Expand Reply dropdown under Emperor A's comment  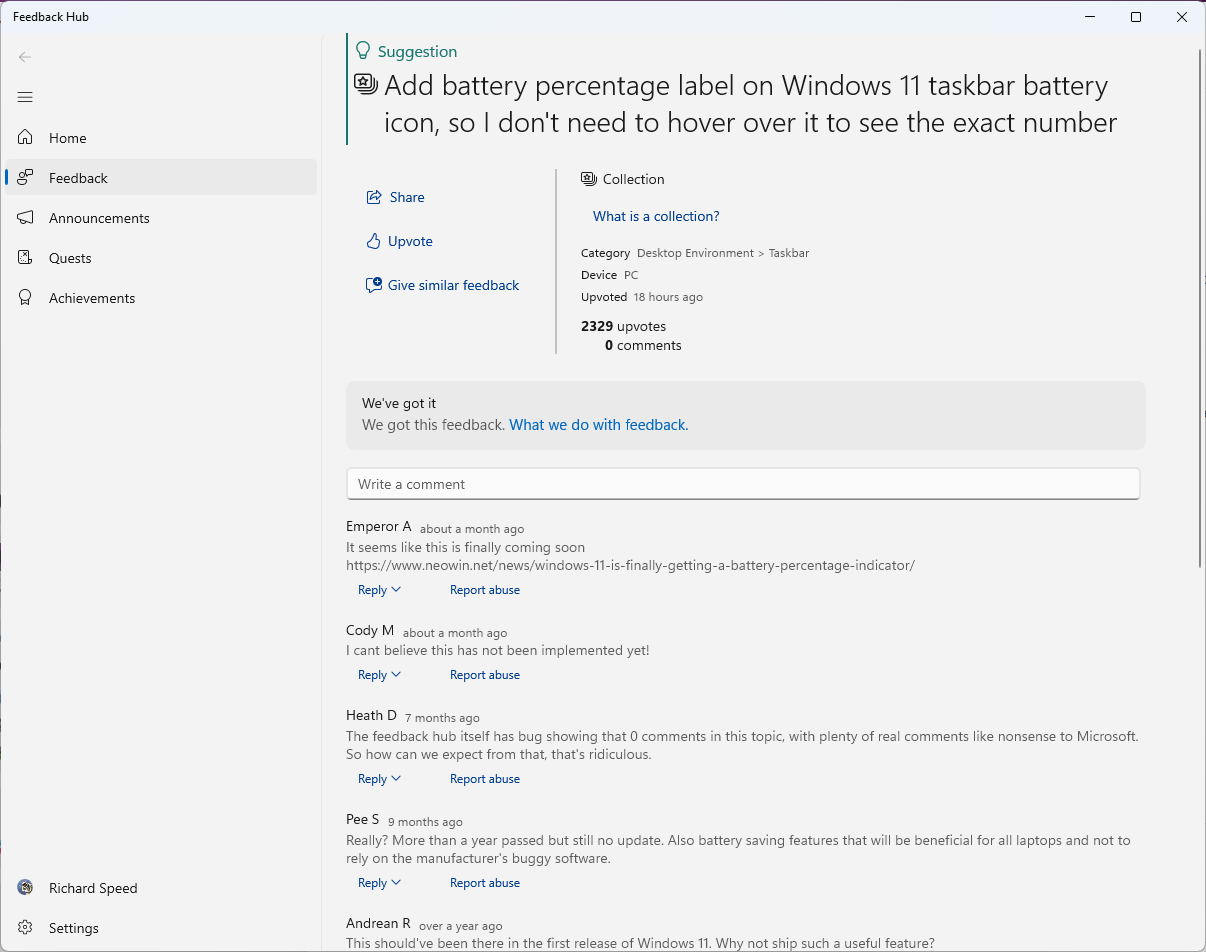pos(380,590)
